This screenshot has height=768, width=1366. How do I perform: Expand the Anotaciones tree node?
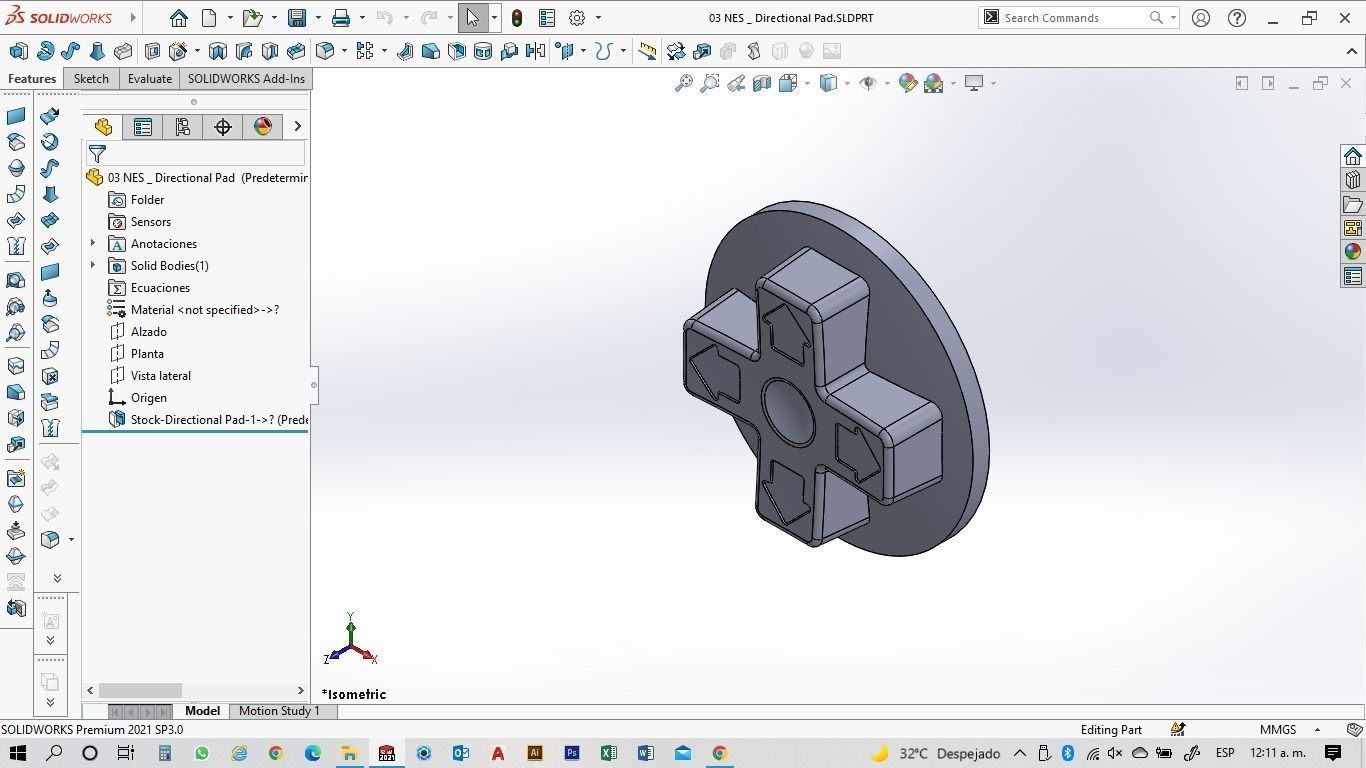93,244
